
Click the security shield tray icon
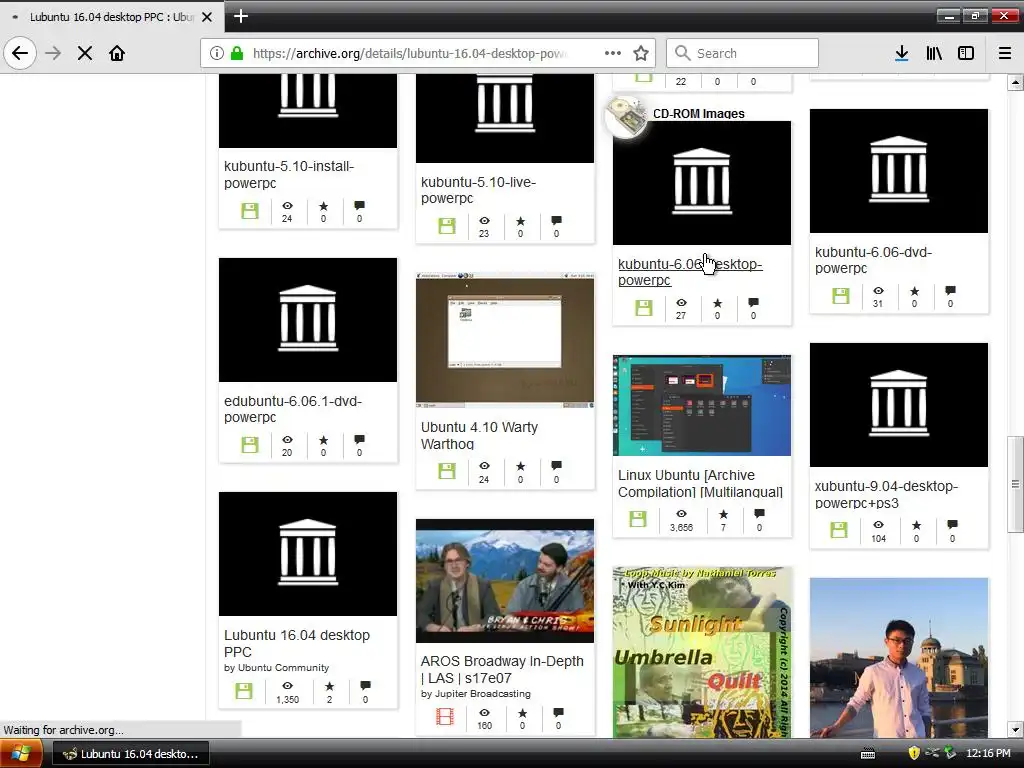[914, 754]
